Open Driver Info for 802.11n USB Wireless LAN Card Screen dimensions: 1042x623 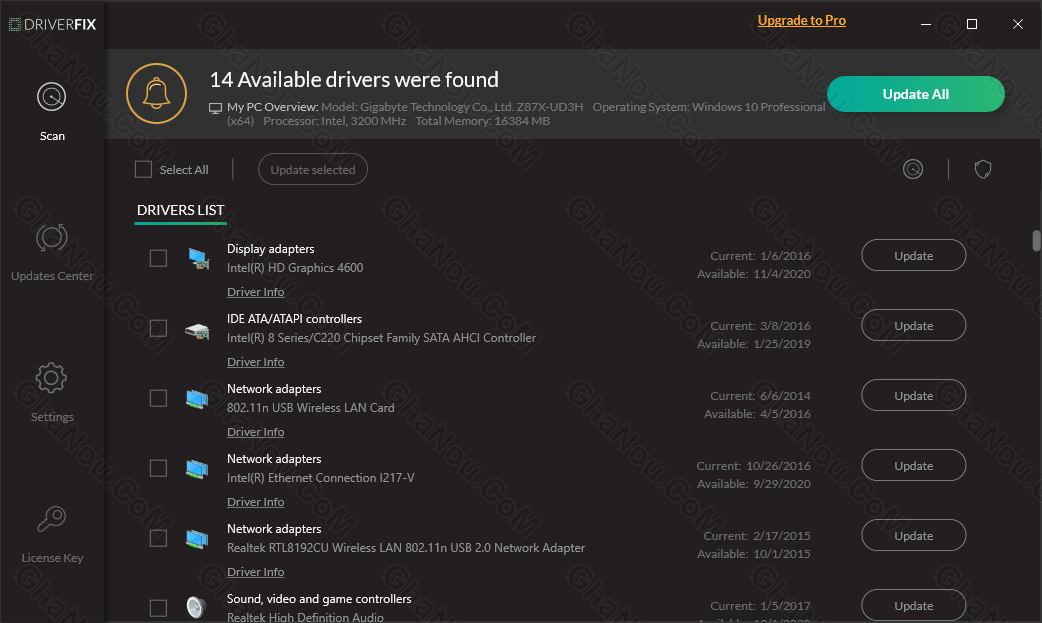(x=256, y=432)
